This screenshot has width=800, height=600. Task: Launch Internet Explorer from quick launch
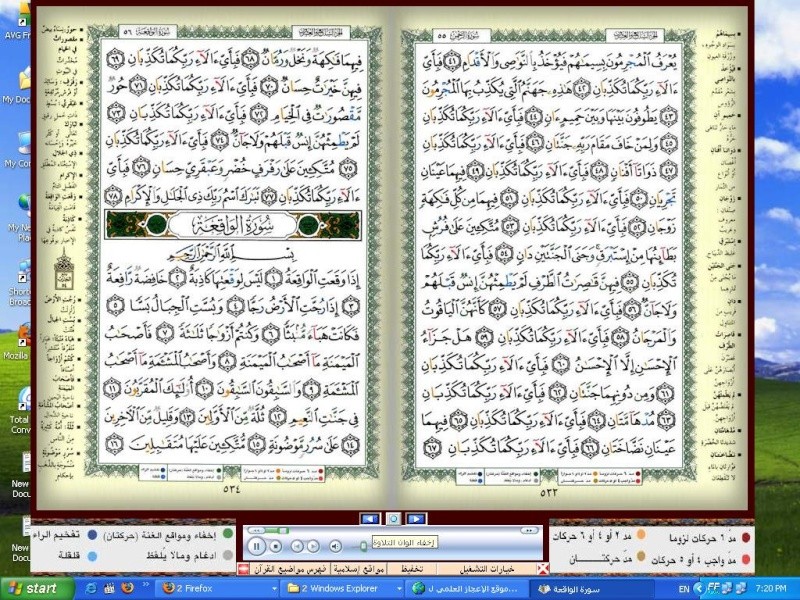[91, 588]
